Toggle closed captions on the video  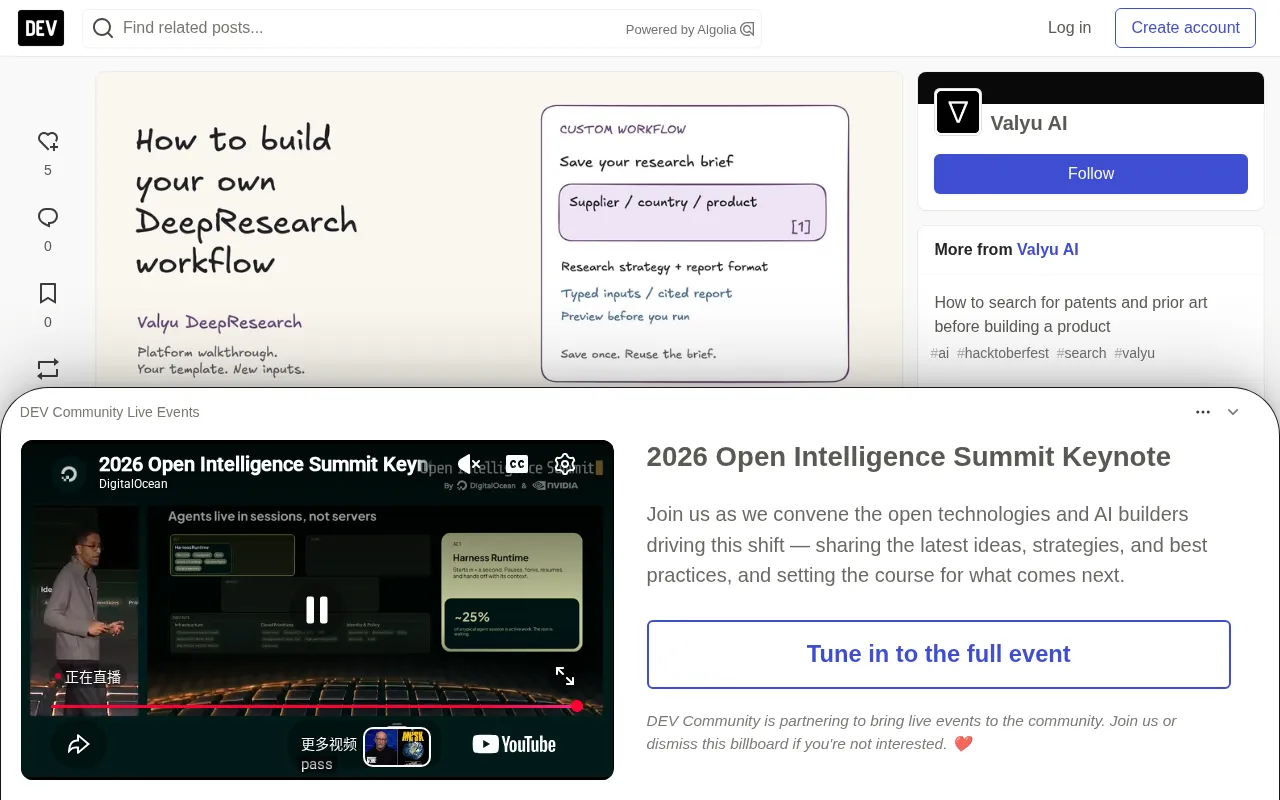(516, 464)
